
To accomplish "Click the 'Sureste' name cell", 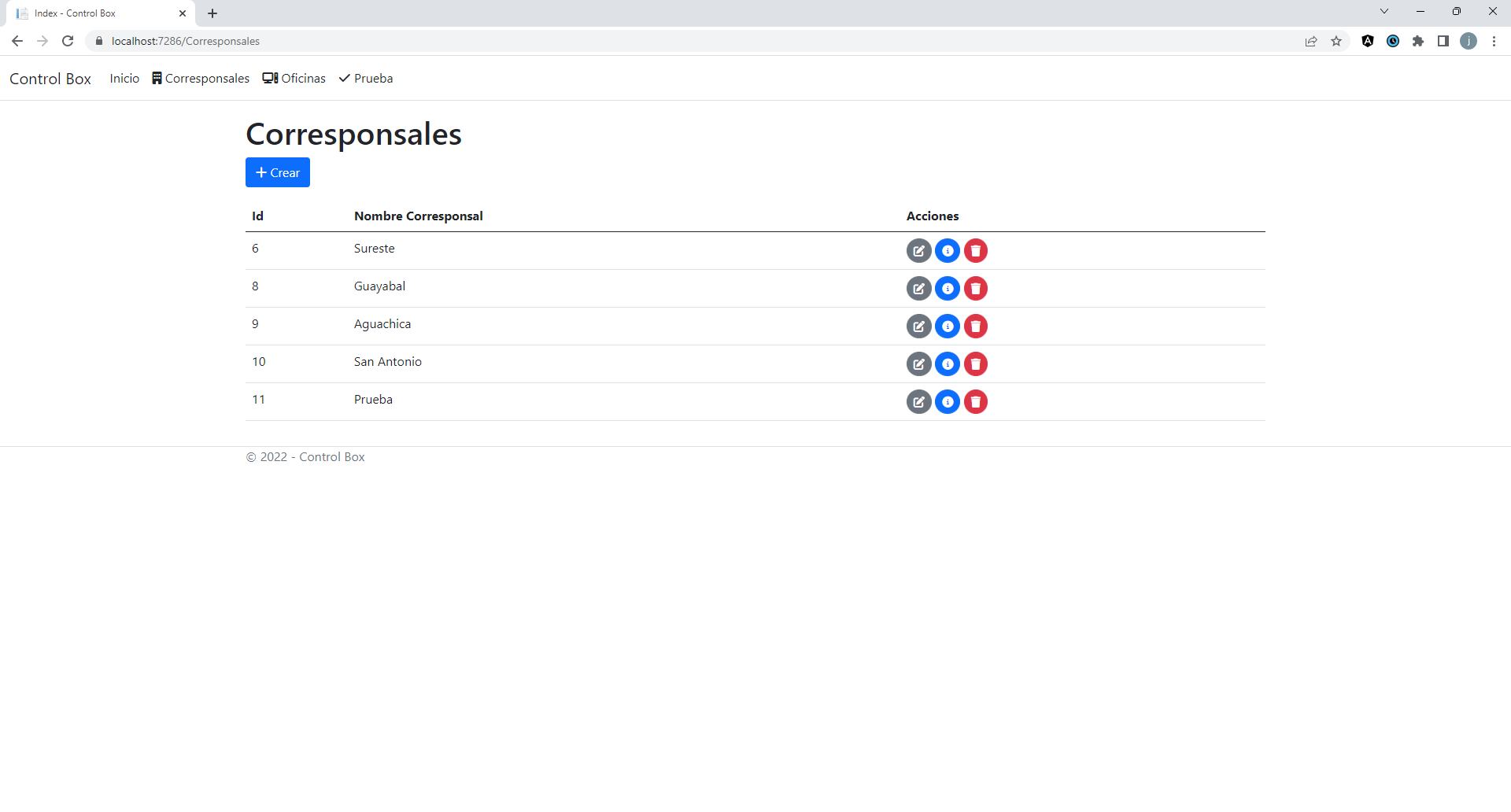I will 375,249.
